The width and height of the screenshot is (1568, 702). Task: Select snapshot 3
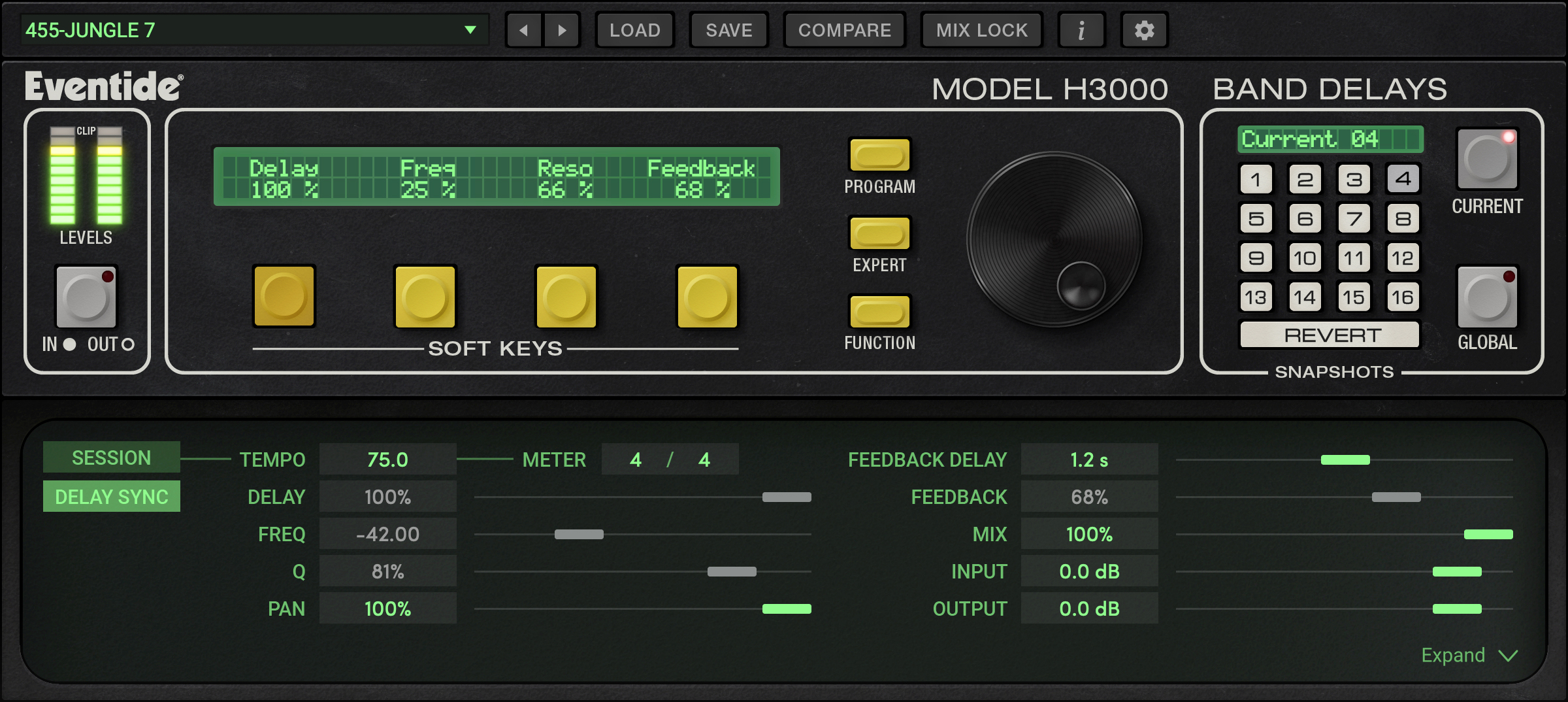pyautogui.click(x=1354, y=179)
